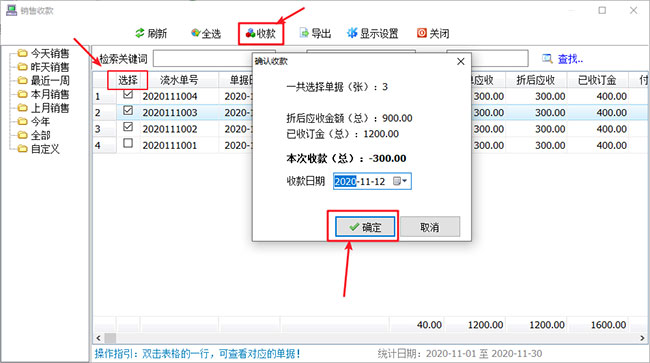Click the horizontal scrollbar left arrow
650x363 pixels.
coord(98,338)
